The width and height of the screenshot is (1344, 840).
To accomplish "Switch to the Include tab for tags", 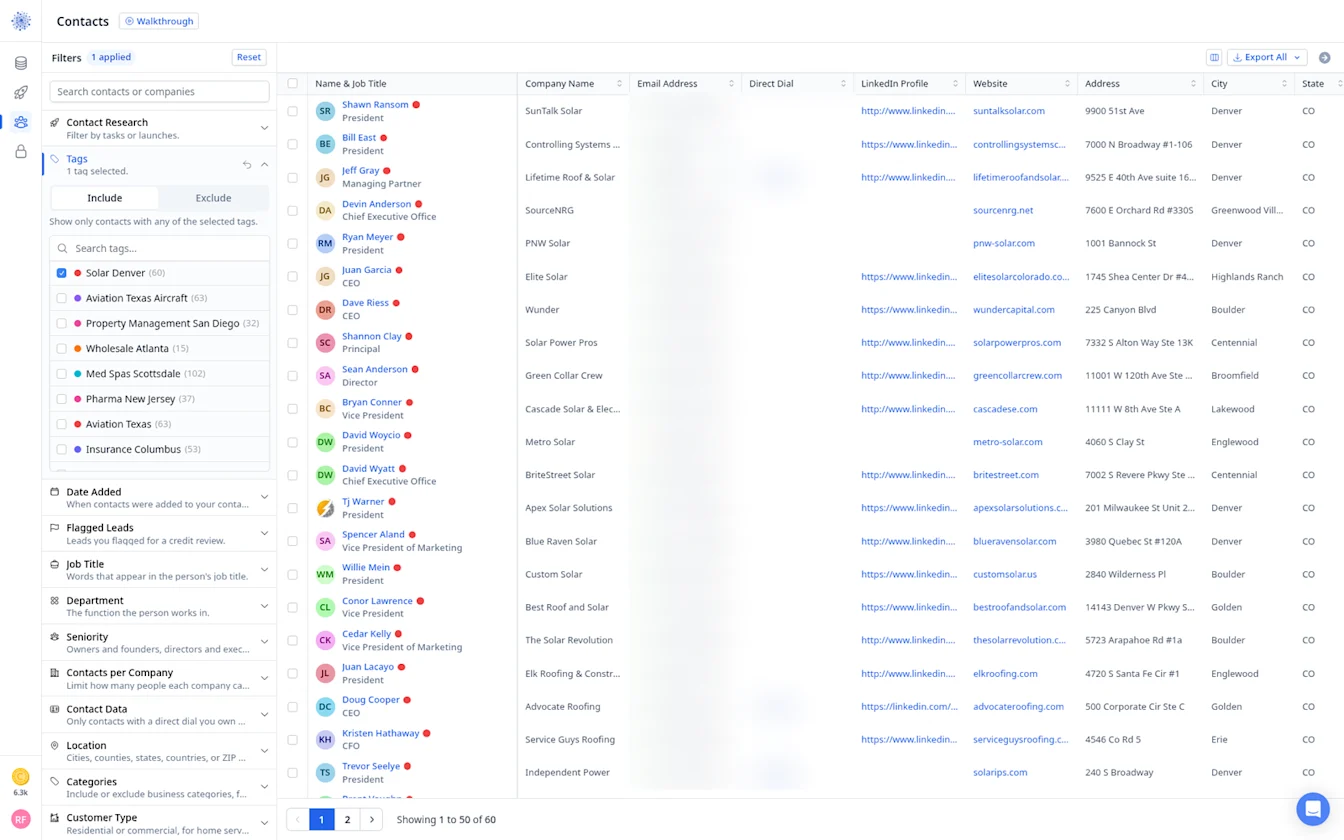I will (x=105, y=198).
